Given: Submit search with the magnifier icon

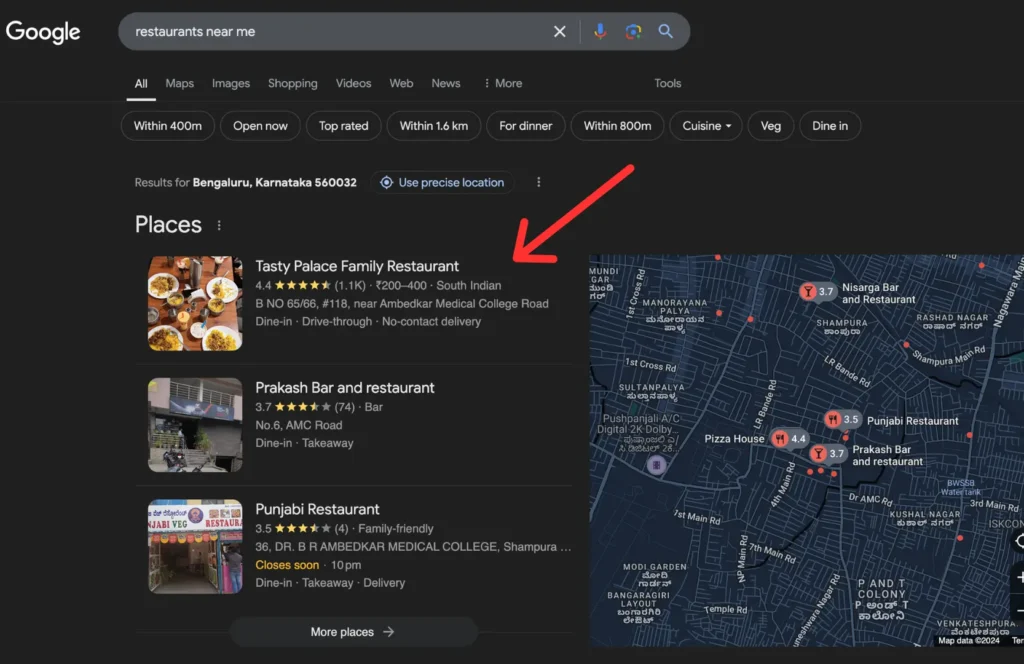Looking at the screenshot, I should coord(665,31).
